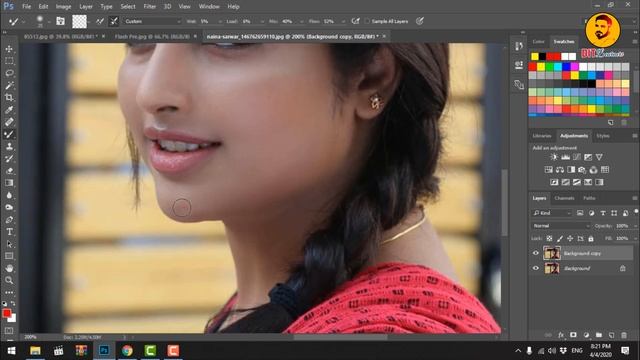This screenshot has width=640, height=360.
Task: Add a Brightness/Contrast adjustment
Action: tap(554, 157)
